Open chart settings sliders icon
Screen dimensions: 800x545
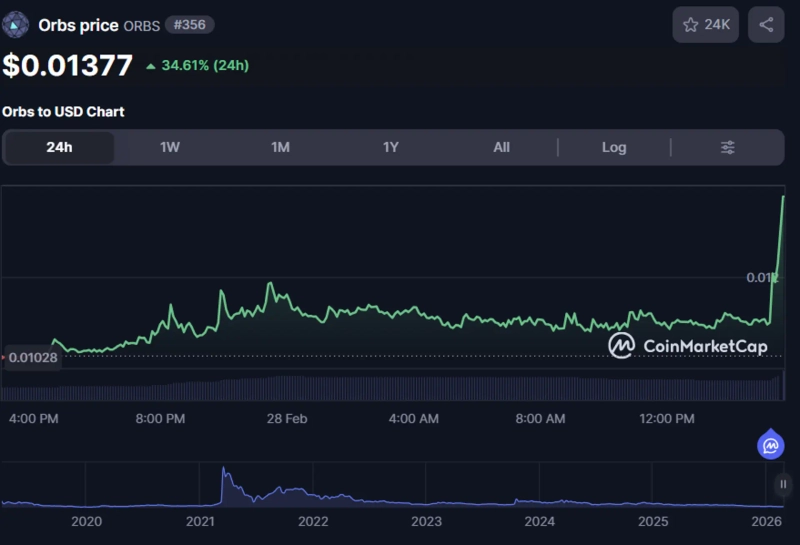click(x=727, y=148)
